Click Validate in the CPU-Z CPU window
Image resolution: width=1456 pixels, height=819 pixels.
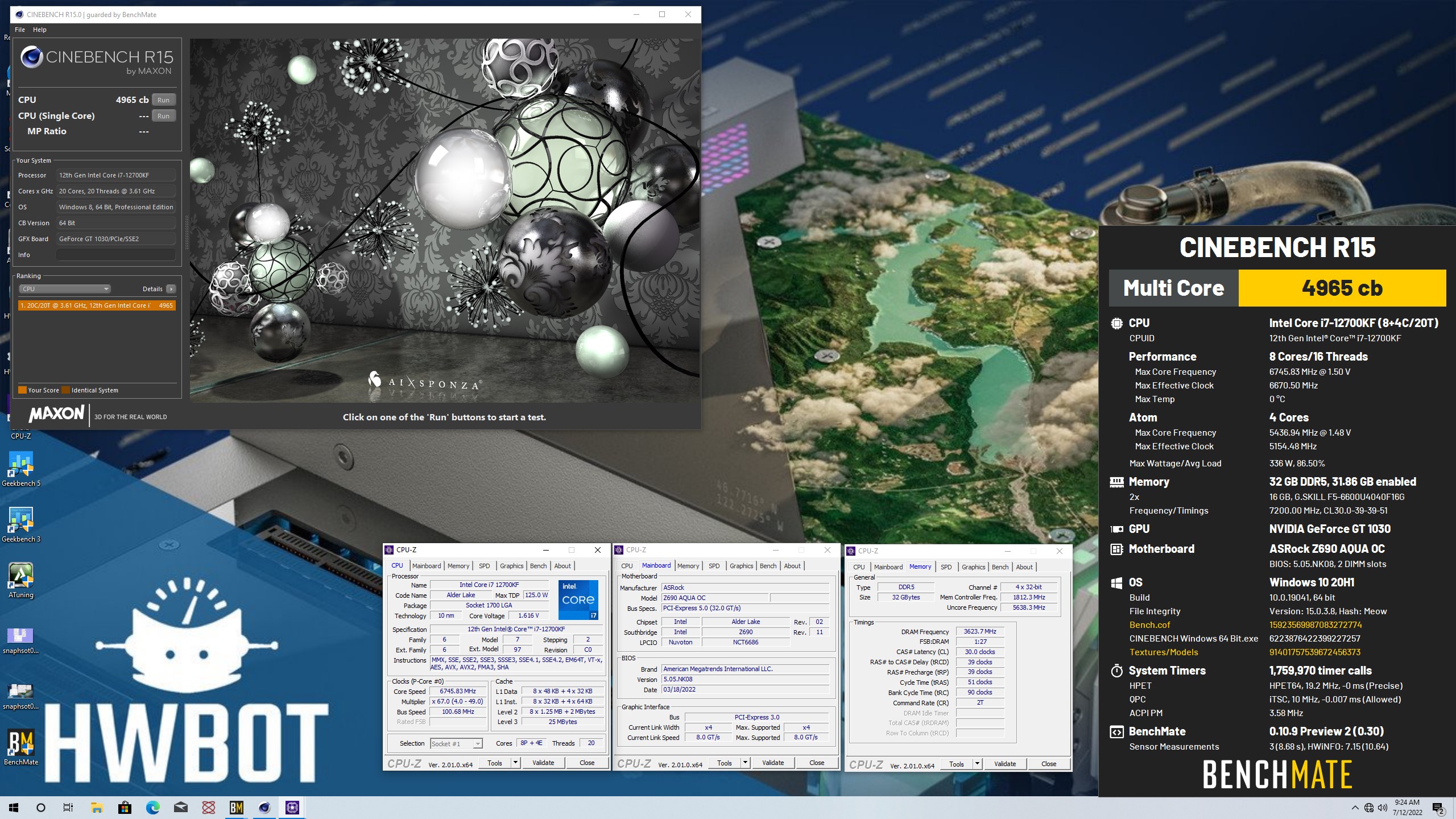point(543,763)
